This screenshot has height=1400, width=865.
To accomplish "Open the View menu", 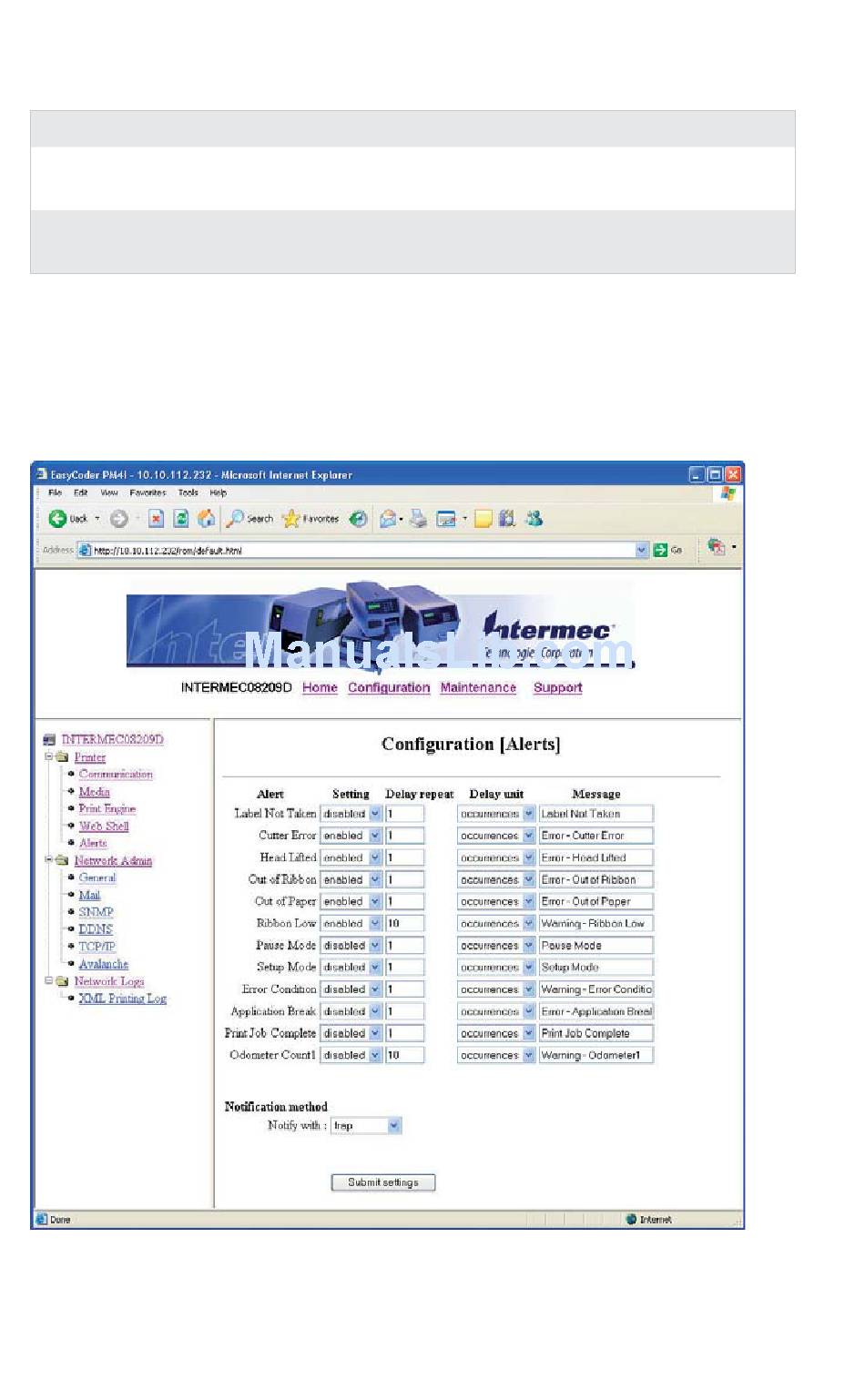I will click(x=109, y=492).
